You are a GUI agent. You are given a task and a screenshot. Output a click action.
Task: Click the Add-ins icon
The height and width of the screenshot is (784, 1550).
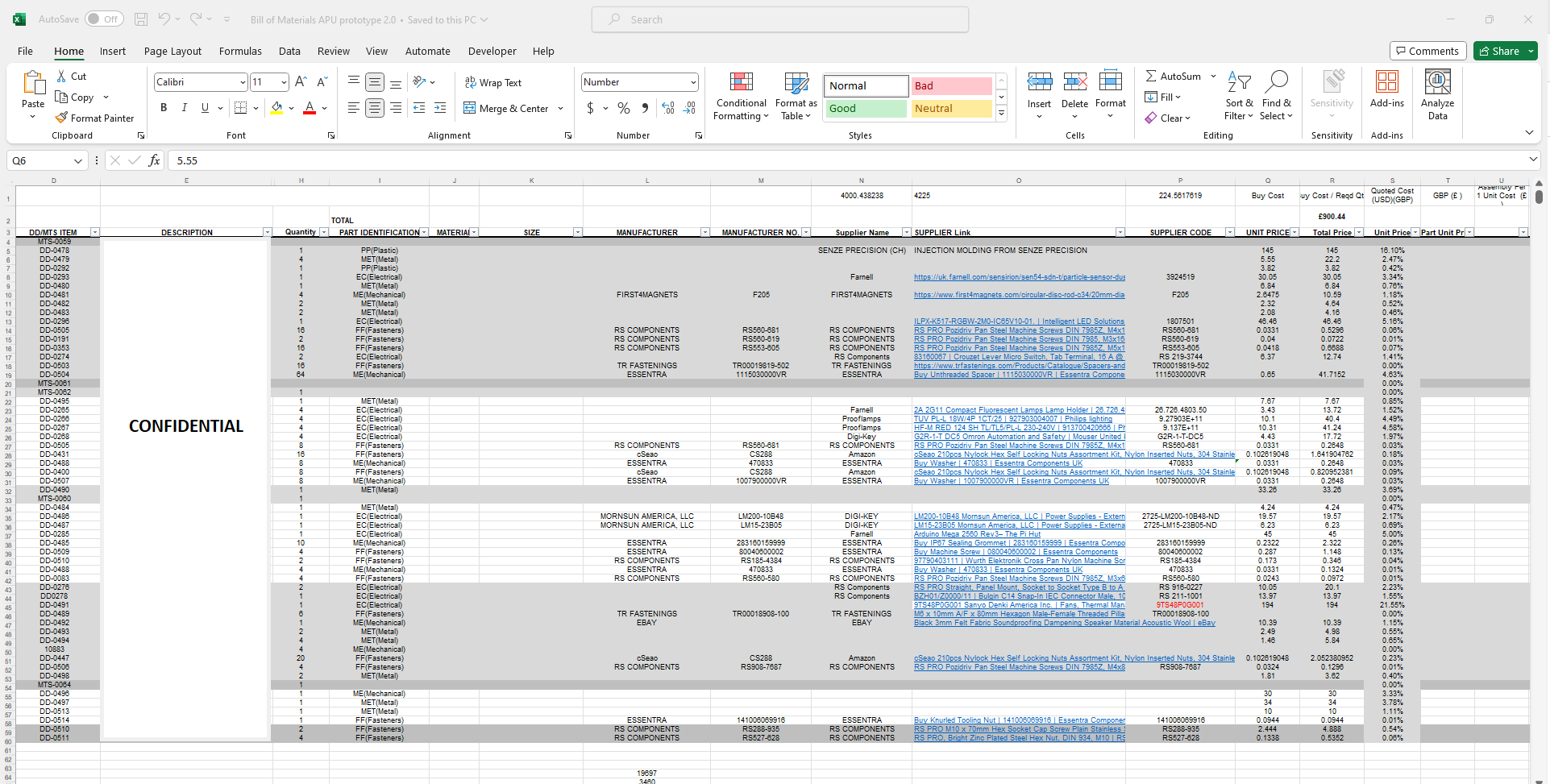(x=1387, y=82)
